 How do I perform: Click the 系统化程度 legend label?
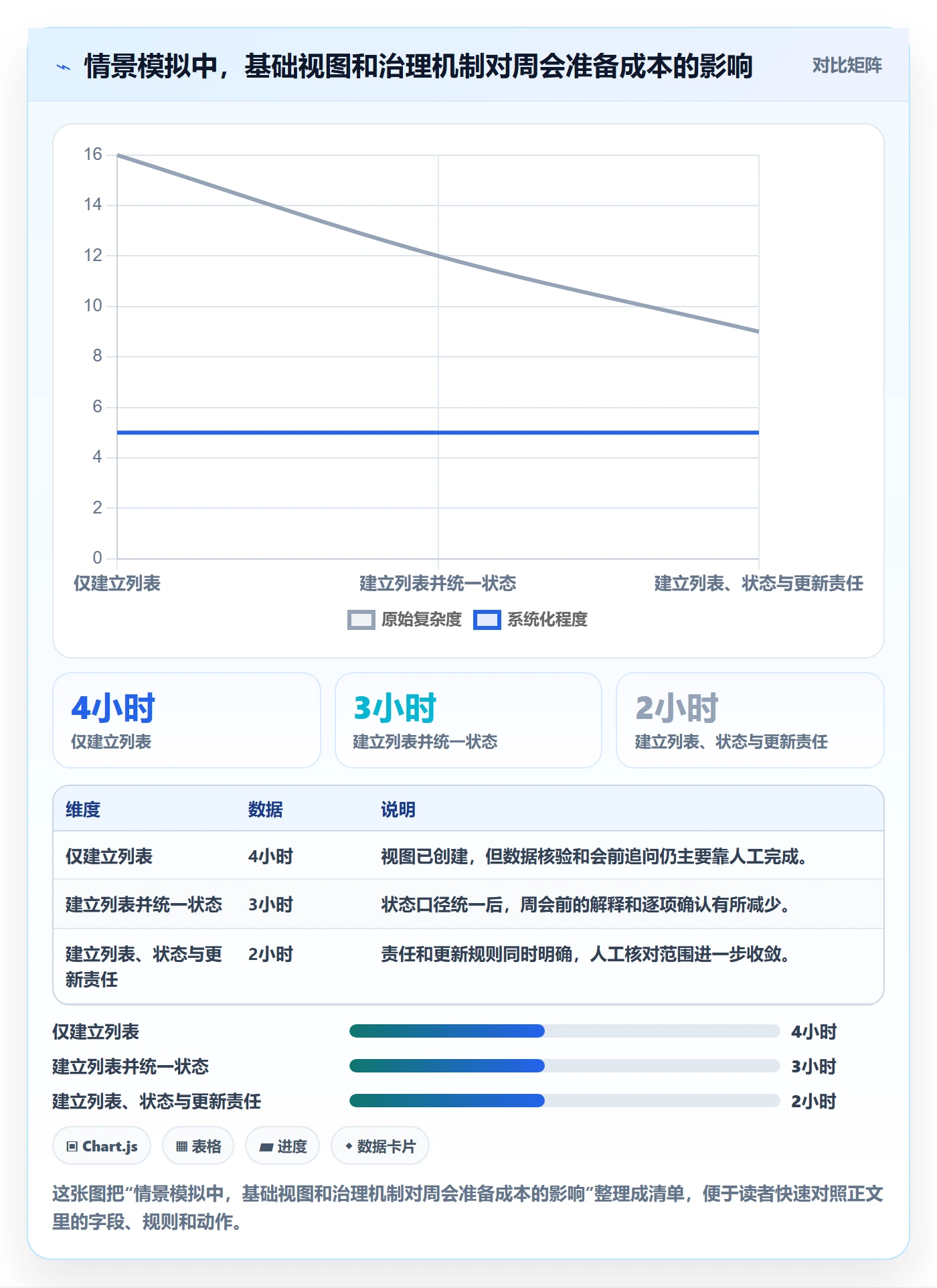547,620
